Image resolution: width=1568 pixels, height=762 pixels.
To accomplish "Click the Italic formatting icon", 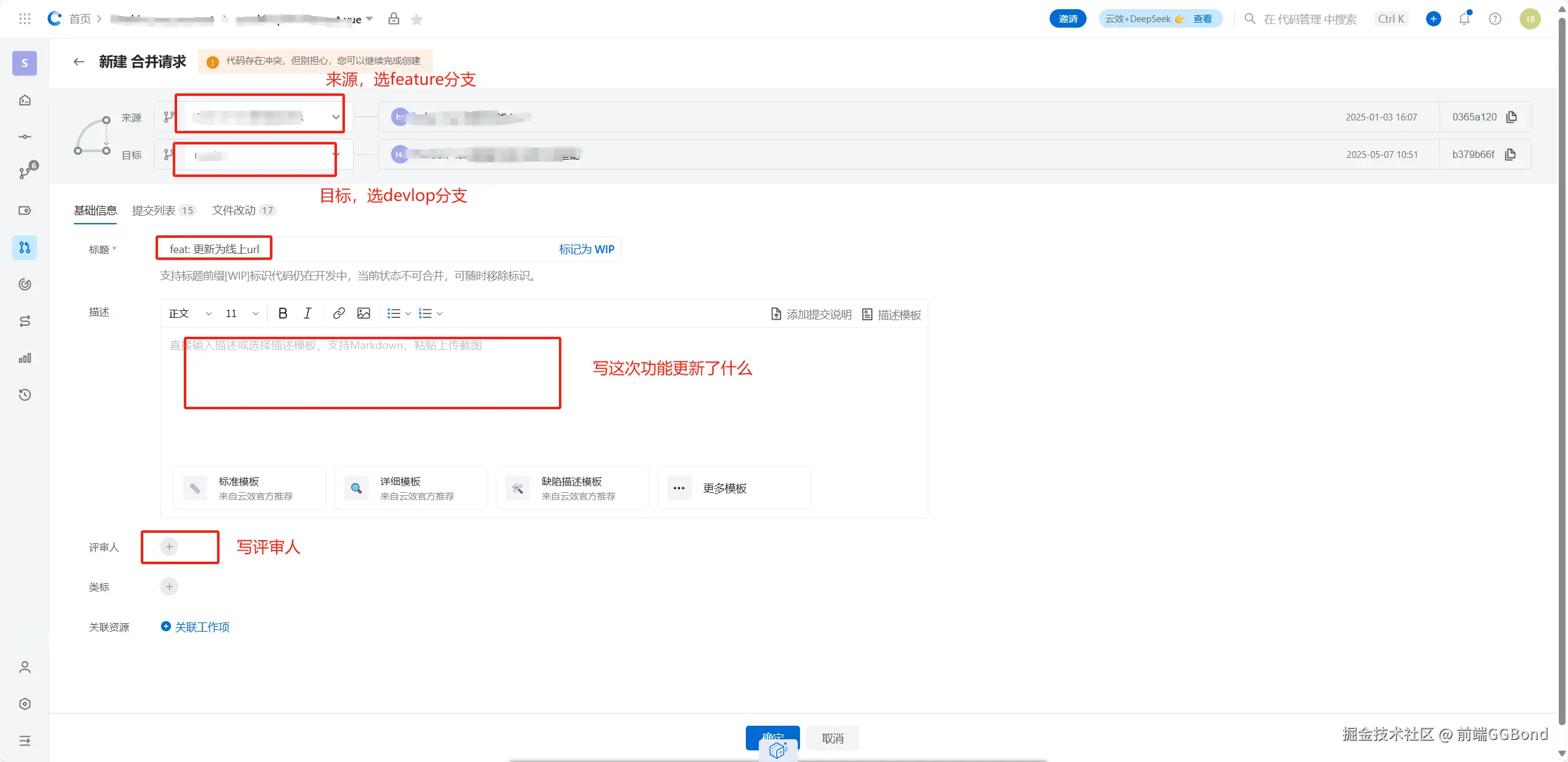I will coord(307,313).
